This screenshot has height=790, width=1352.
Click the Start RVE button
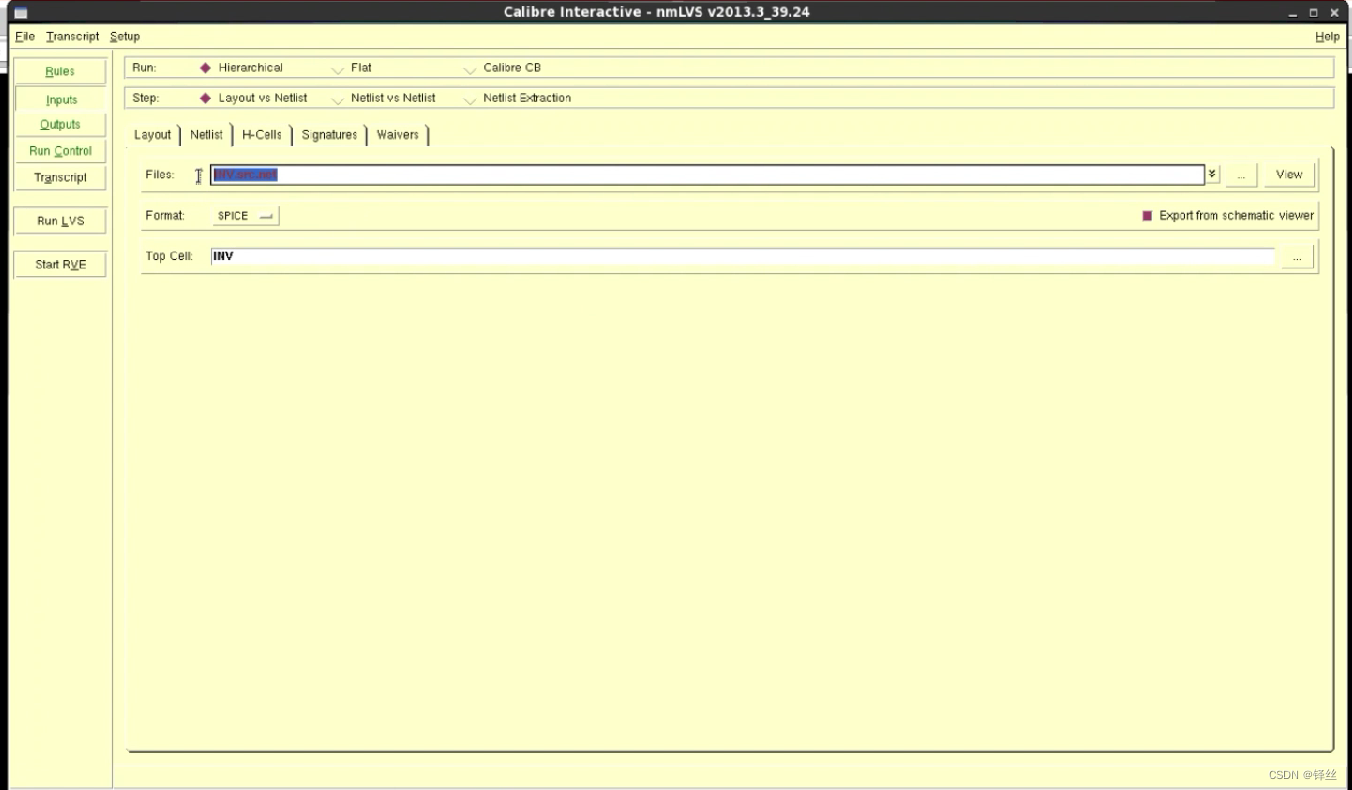[60, 265]
